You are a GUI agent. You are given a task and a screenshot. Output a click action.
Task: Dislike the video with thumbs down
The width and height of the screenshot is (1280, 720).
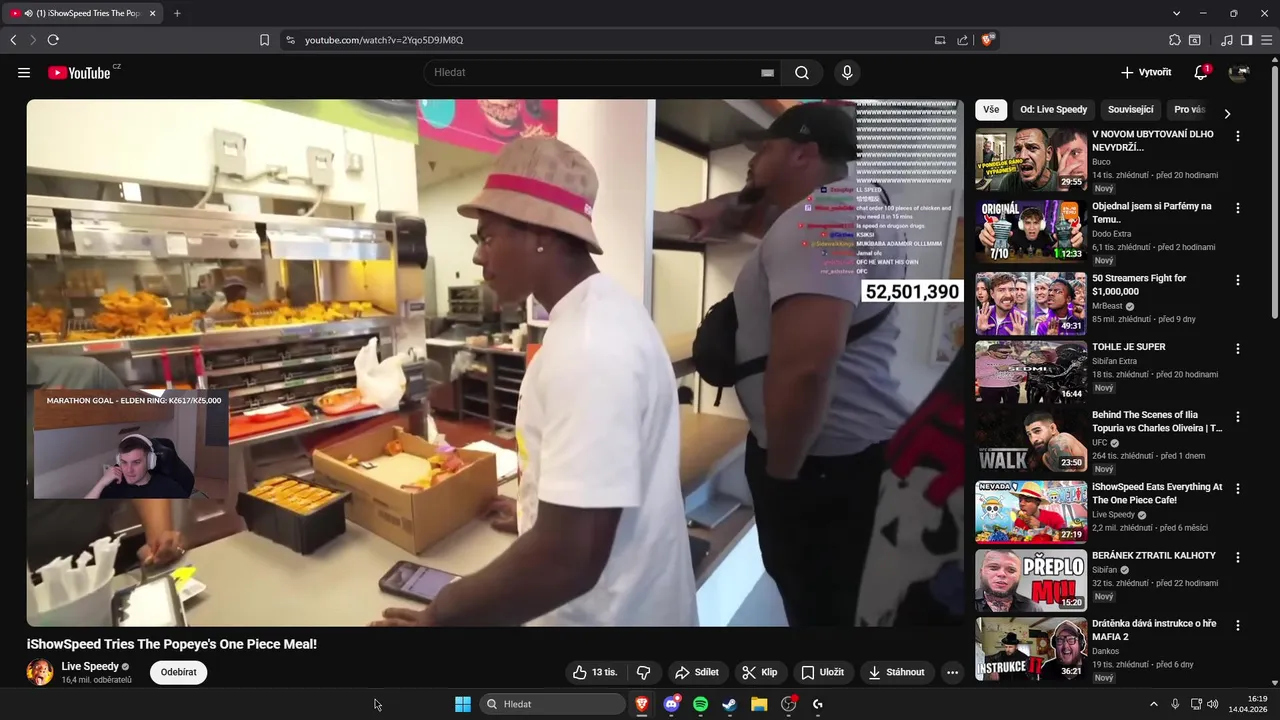tap(644, 672)
